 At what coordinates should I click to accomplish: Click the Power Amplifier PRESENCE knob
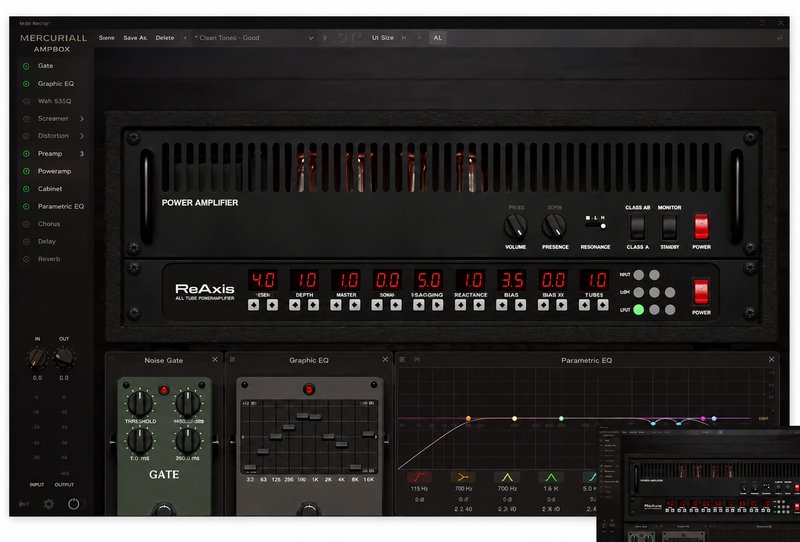click(x=554, y=227)
